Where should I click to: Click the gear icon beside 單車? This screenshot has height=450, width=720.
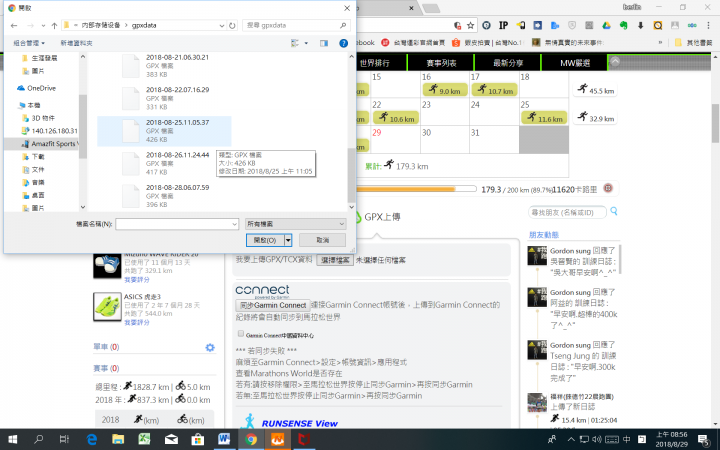click(x=210, y=348)
